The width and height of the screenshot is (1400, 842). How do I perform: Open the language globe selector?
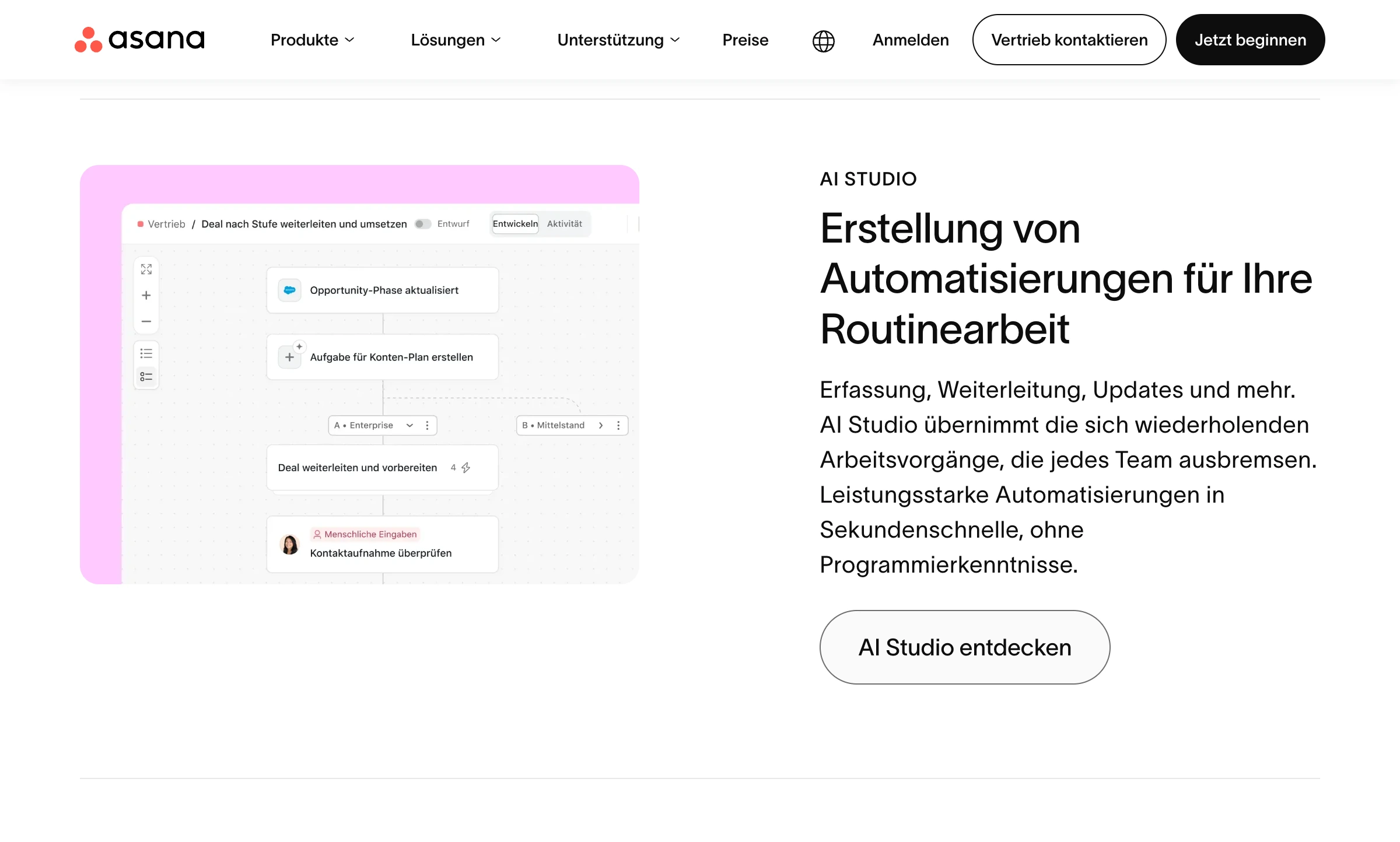coord(823,40)
